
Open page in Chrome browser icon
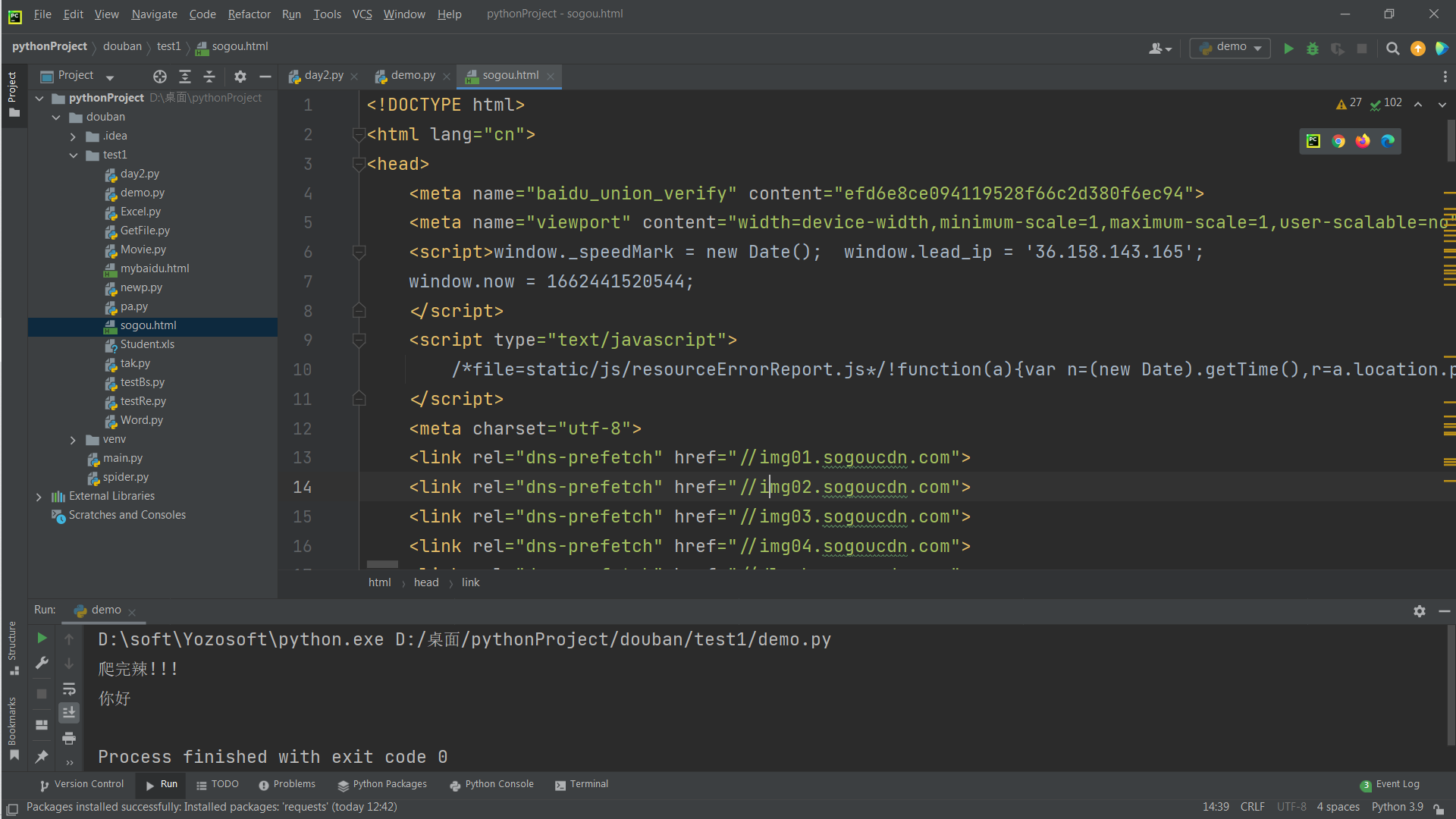[1338, 141]
